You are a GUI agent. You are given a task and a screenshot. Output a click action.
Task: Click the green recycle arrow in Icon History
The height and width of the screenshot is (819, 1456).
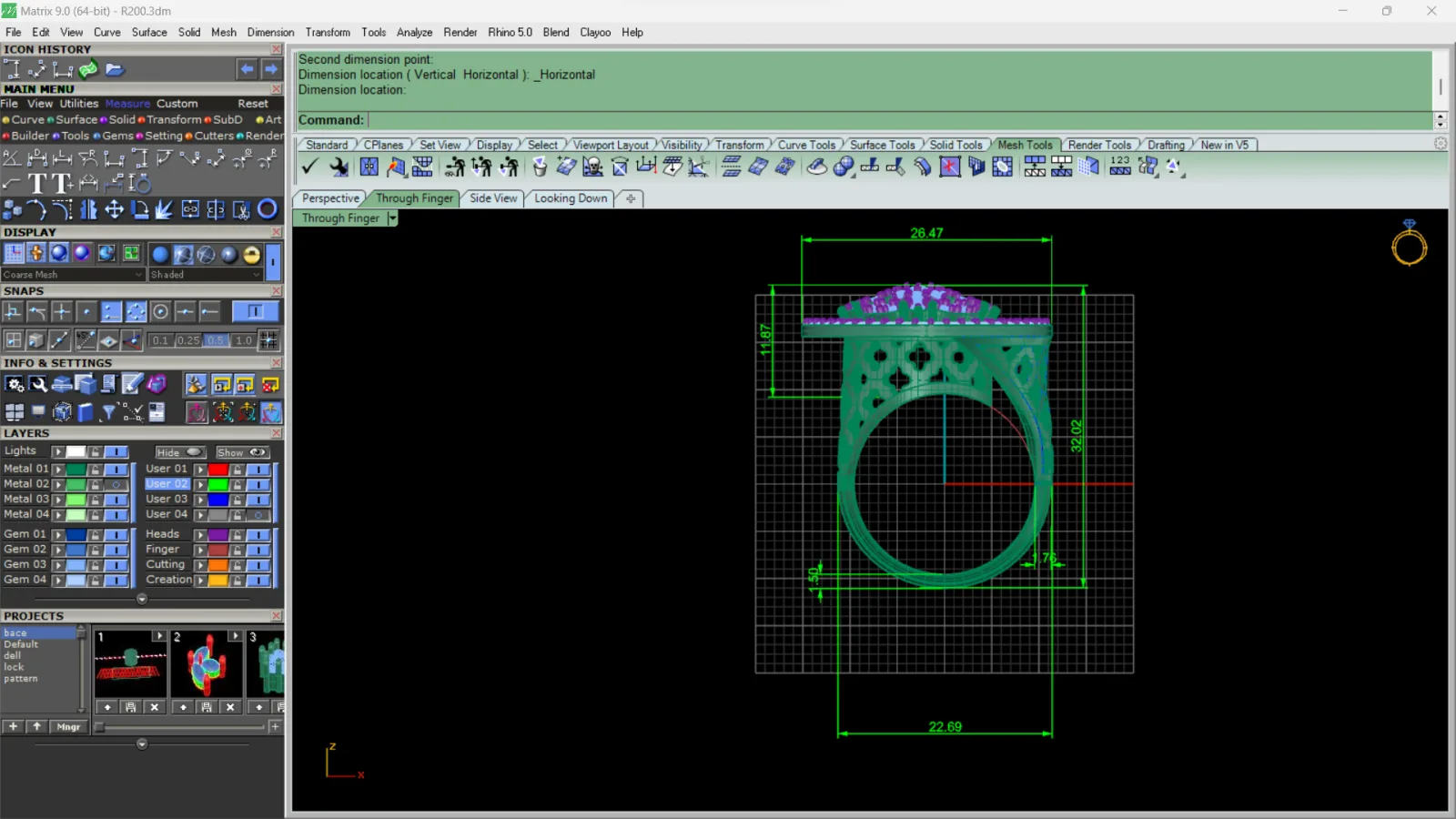[x=88, y=69]
